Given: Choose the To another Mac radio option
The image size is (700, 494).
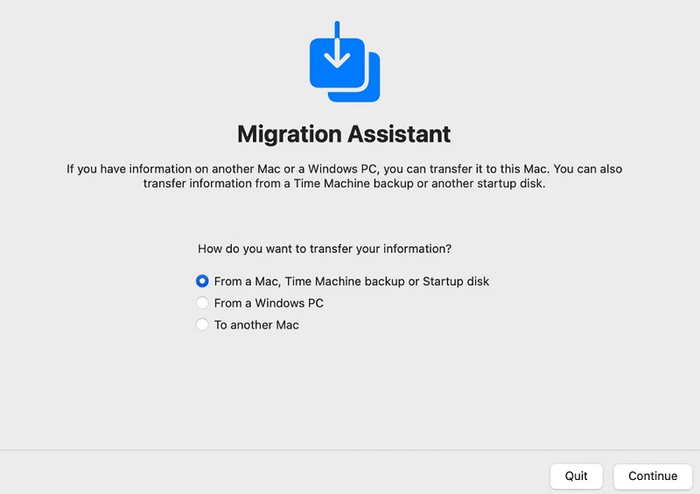Looking at the screenshot, I should pos(202,324).
